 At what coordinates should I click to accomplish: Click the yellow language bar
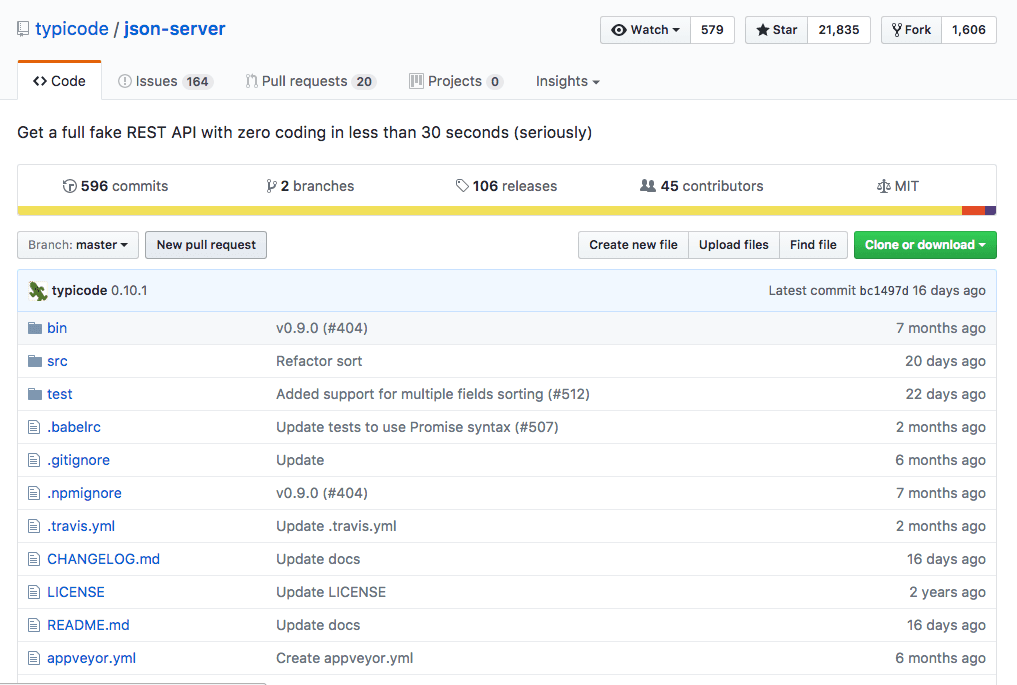[x=489, y=211]
